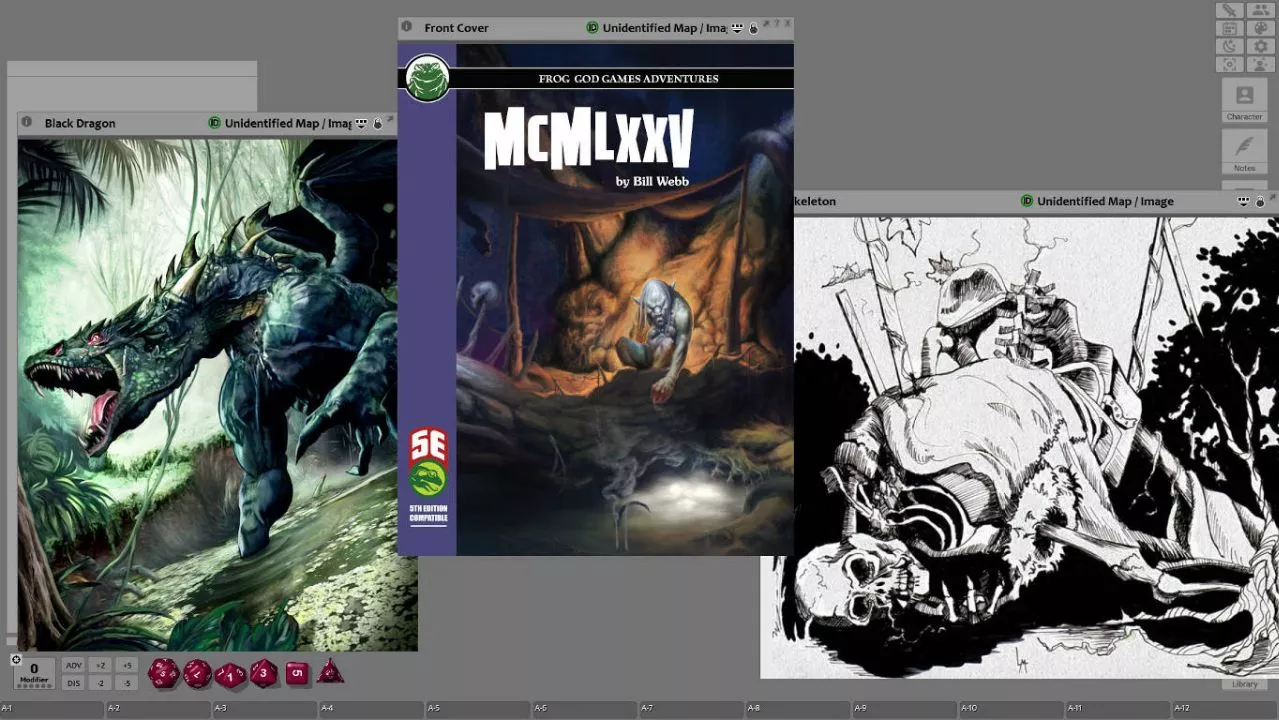
Task: Click the d20 die icon
Action: click(163, 673)
